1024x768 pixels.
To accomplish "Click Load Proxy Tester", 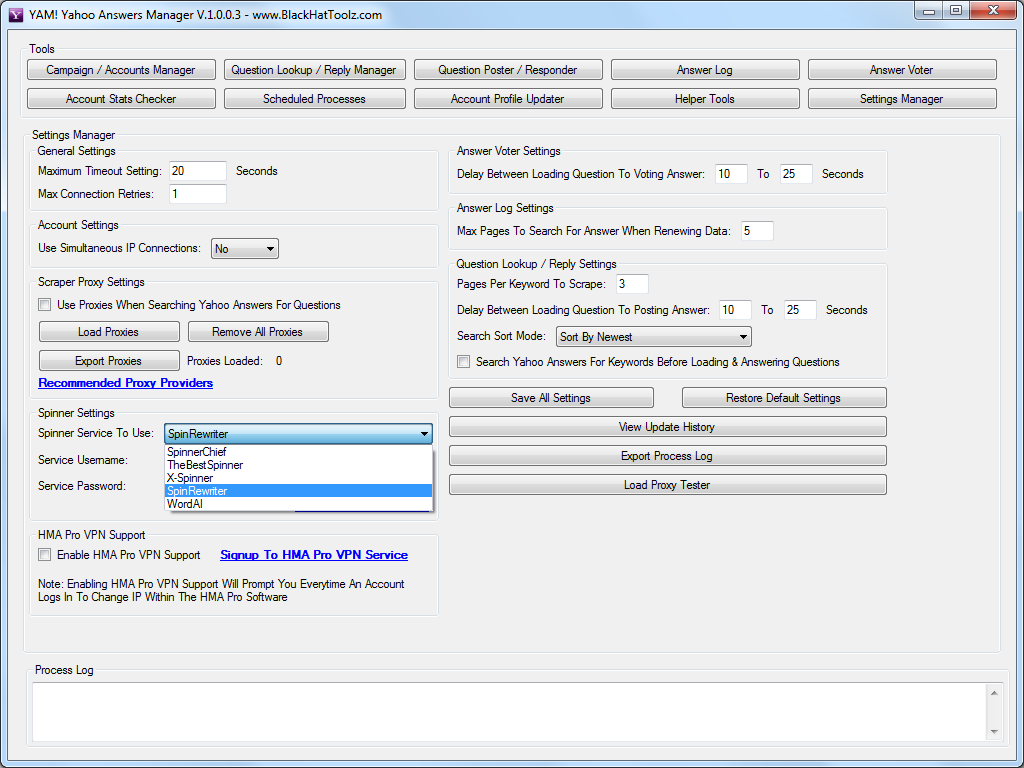I will (667, 485).
